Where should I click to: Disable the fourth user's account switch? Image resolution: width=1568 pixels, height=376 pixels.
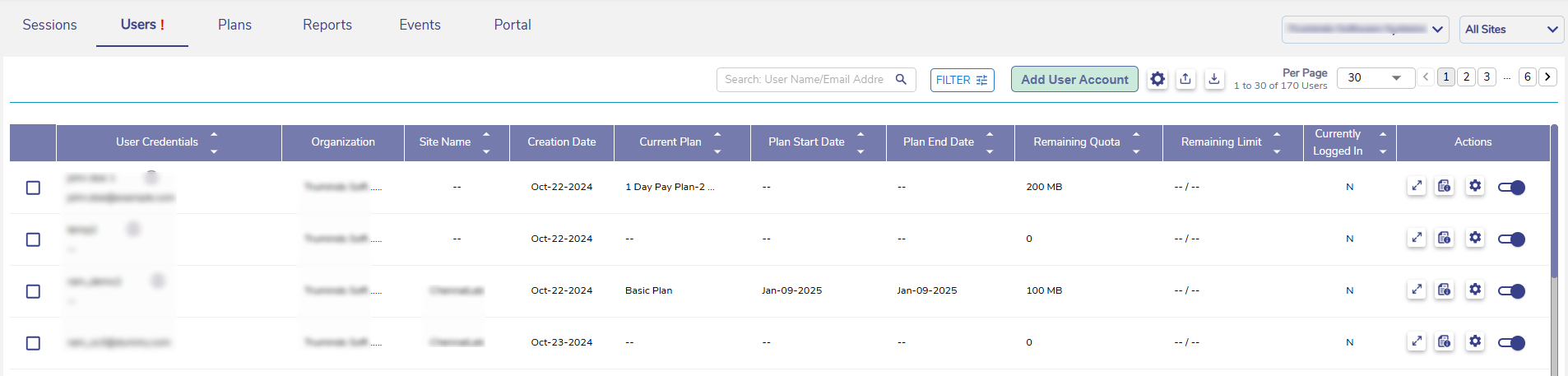pos(1511,343)
